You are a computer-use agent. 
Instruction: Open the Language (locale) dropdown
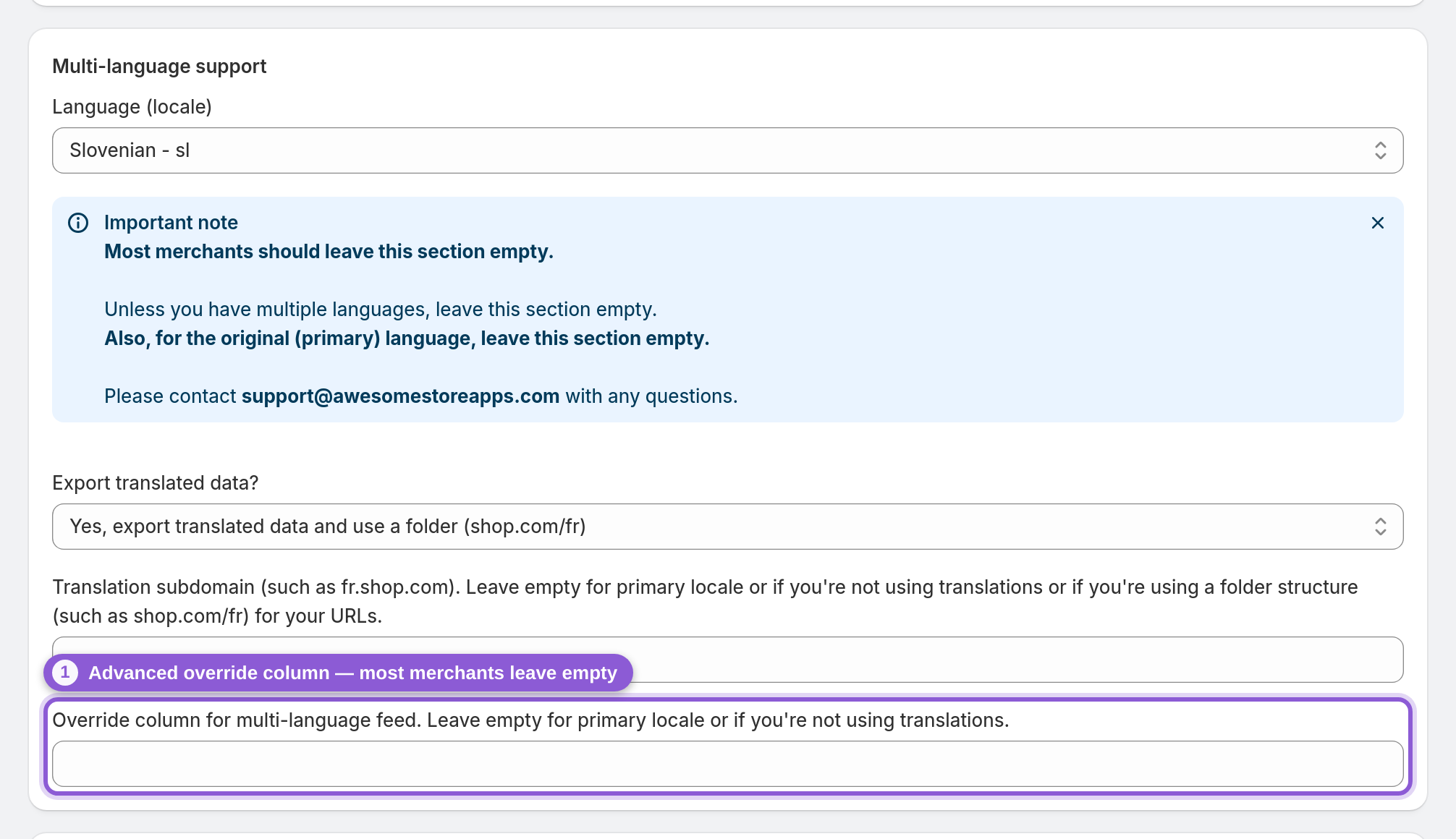pos(727,150)
